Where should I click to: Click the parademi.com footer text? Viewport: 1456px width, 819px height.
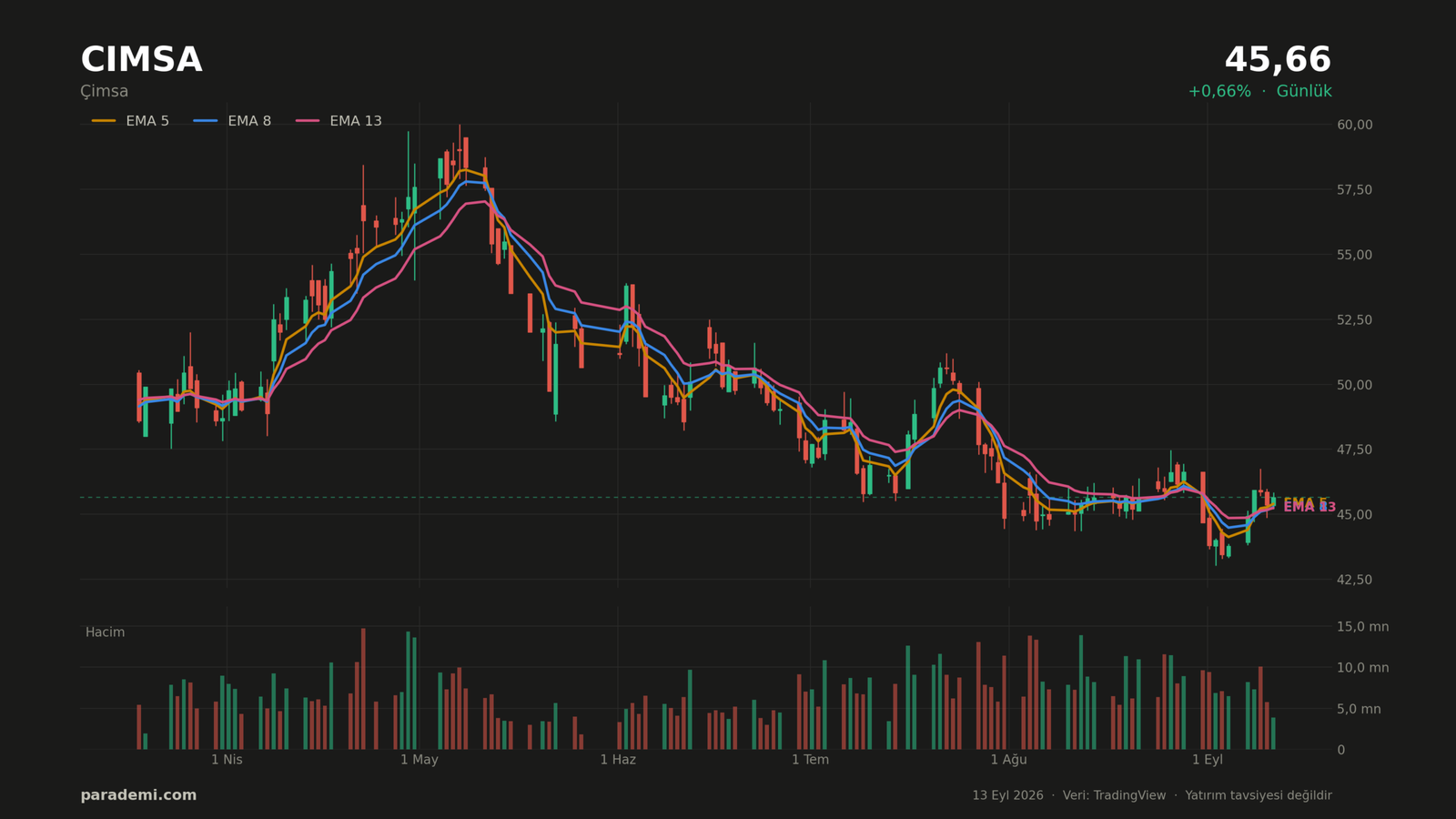pos(138,795)
